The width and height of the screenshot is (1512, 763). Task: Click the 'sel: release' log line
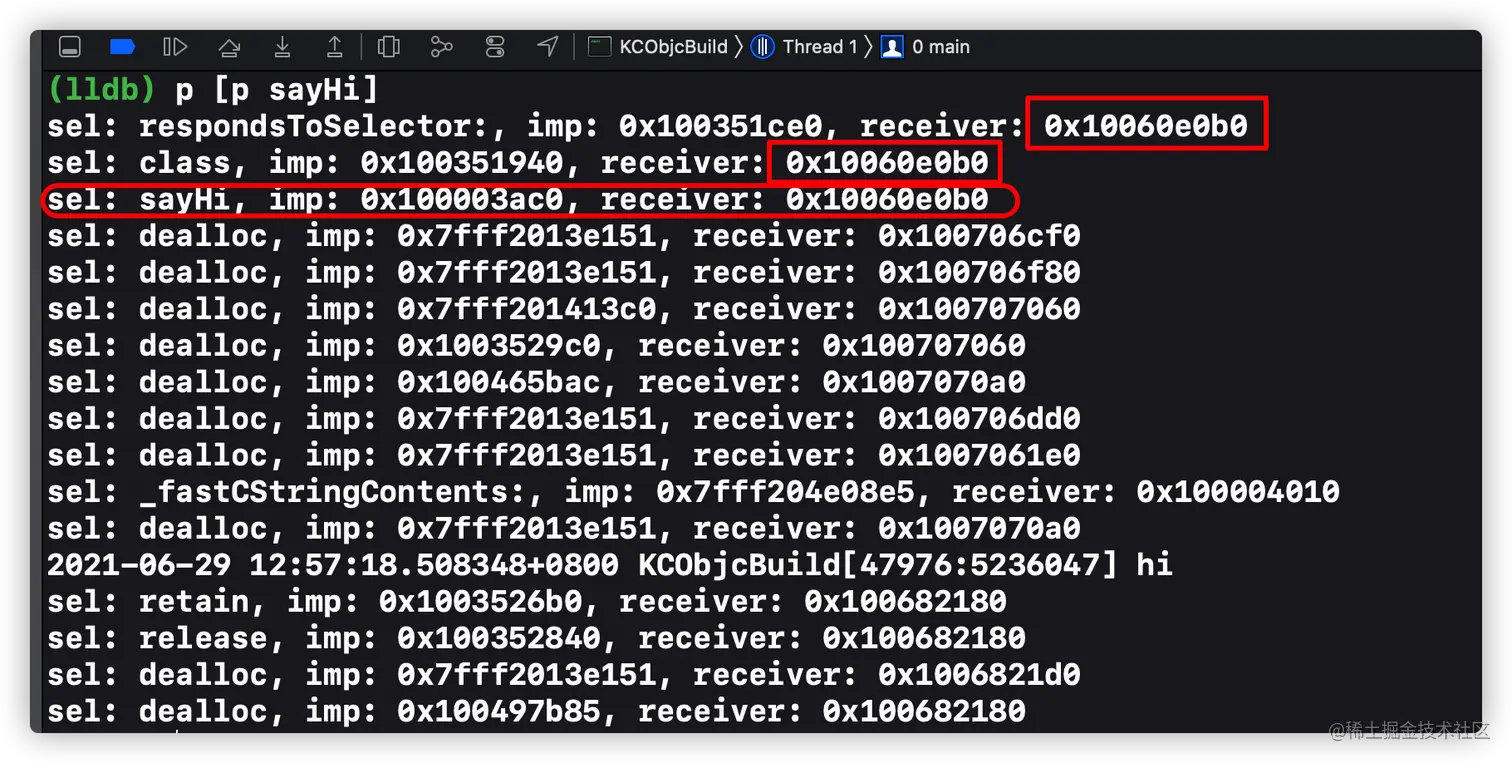[x=536, y=637]
